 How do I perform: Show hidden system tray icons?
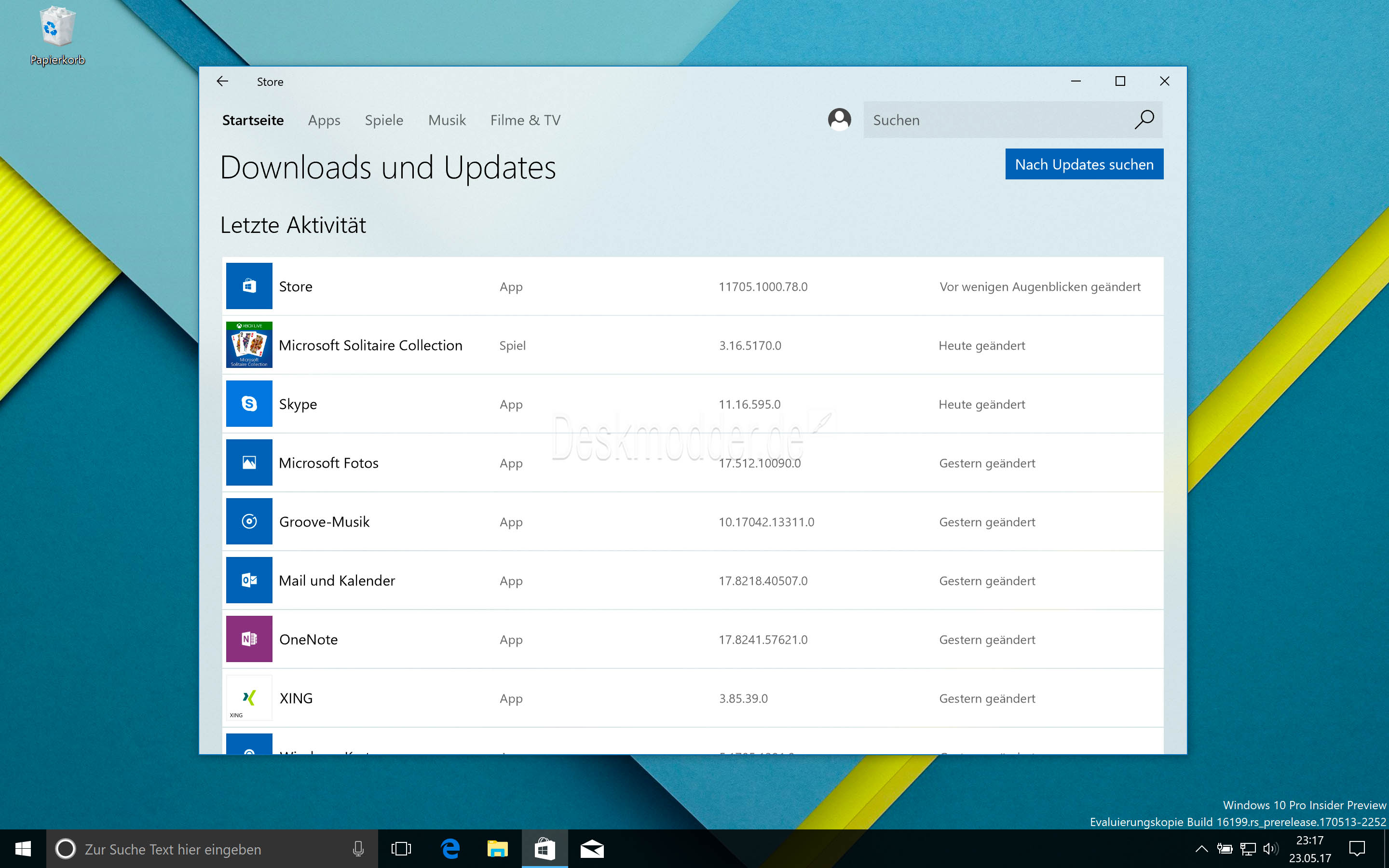coord(1201,849)
